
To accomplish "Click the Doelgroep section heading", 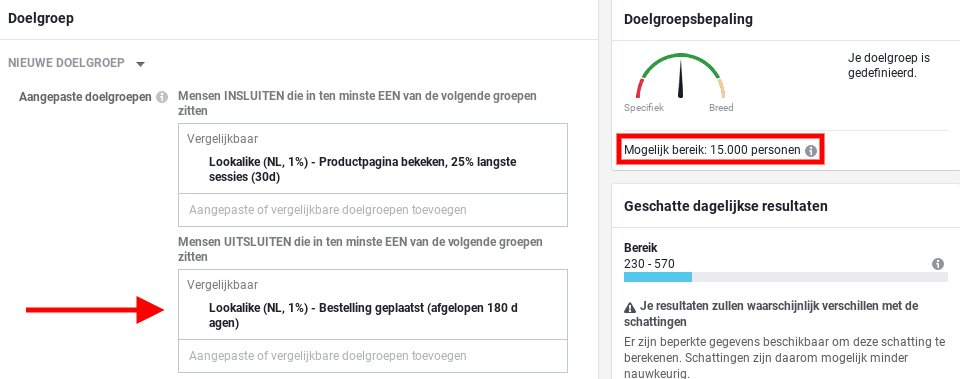I will tap(41, 18).
